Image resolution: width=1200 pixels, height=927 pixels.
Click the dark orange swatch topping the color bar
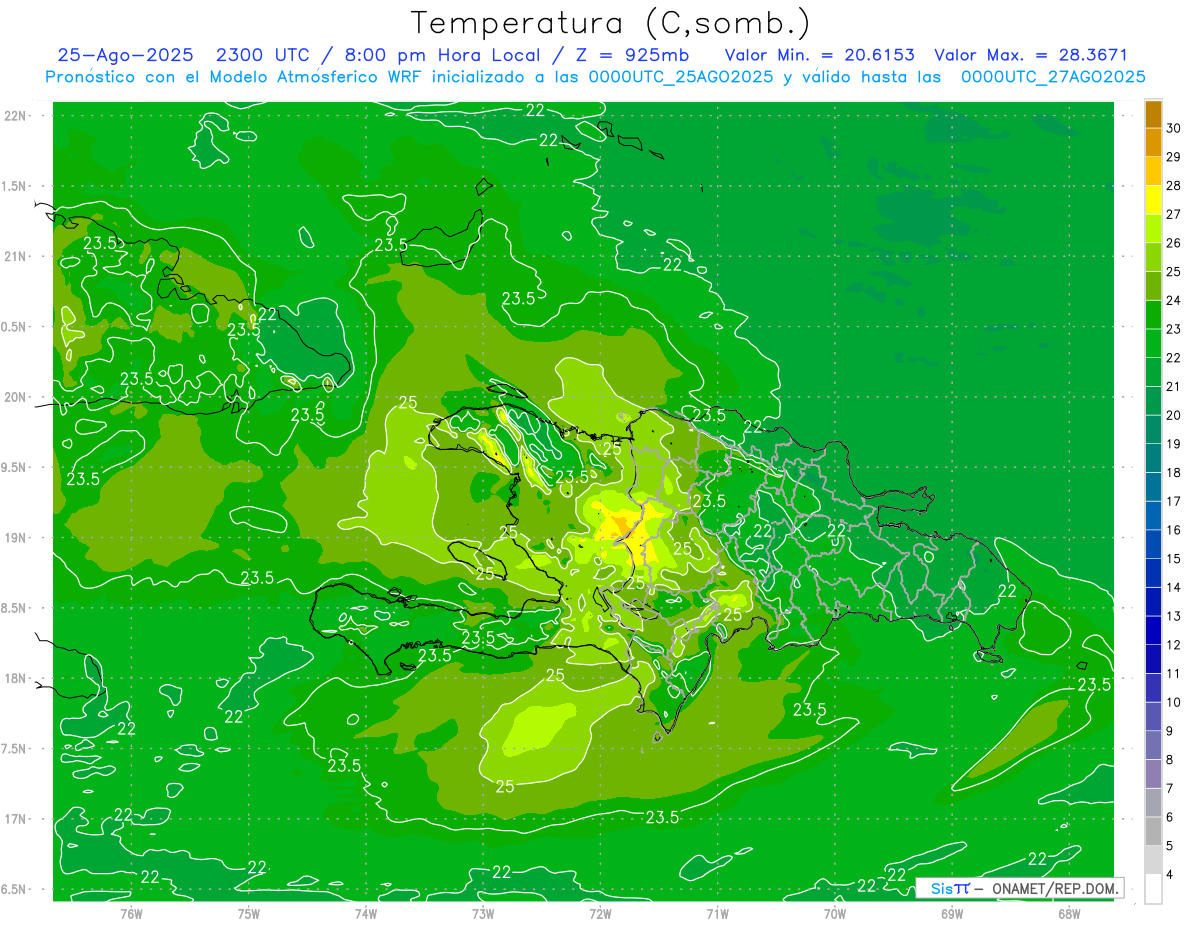(1153, 114)
